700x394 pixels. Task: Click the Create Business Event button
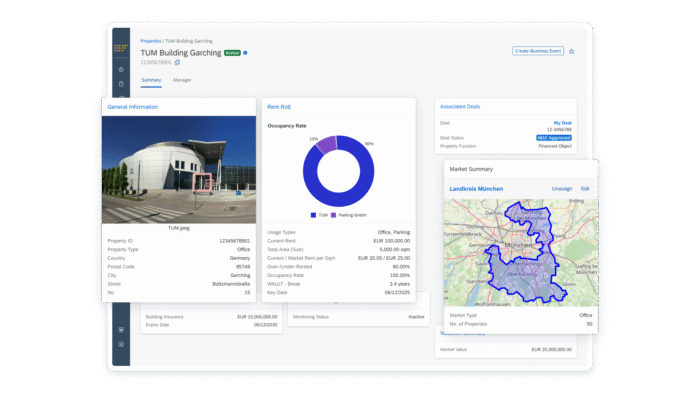(x=538, y=51)
